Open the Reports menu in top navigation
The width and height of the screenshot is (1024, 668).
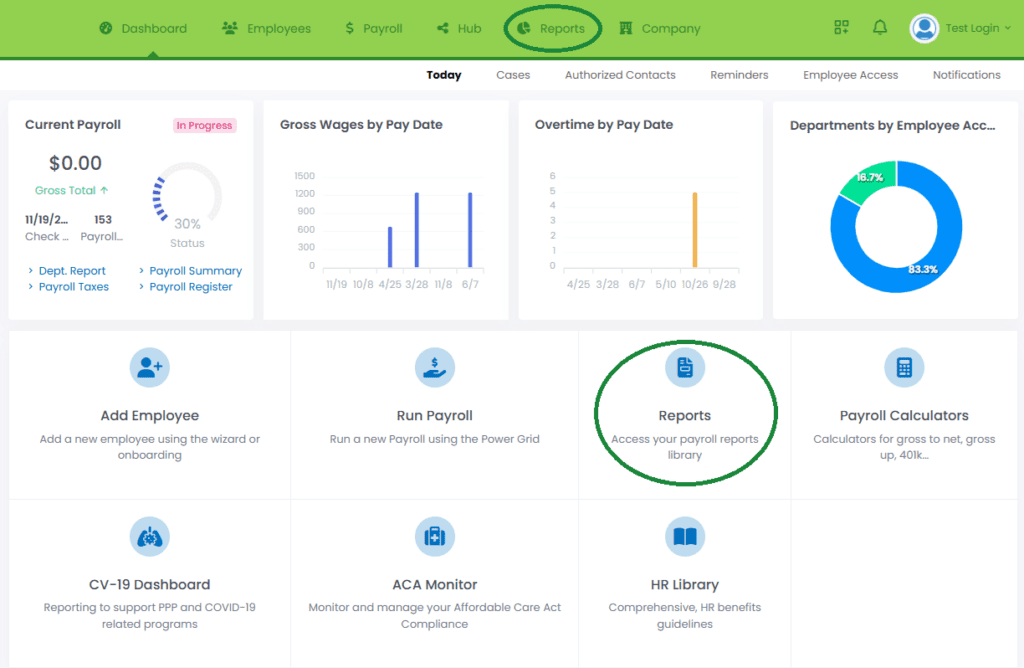(x=552, y=29)
